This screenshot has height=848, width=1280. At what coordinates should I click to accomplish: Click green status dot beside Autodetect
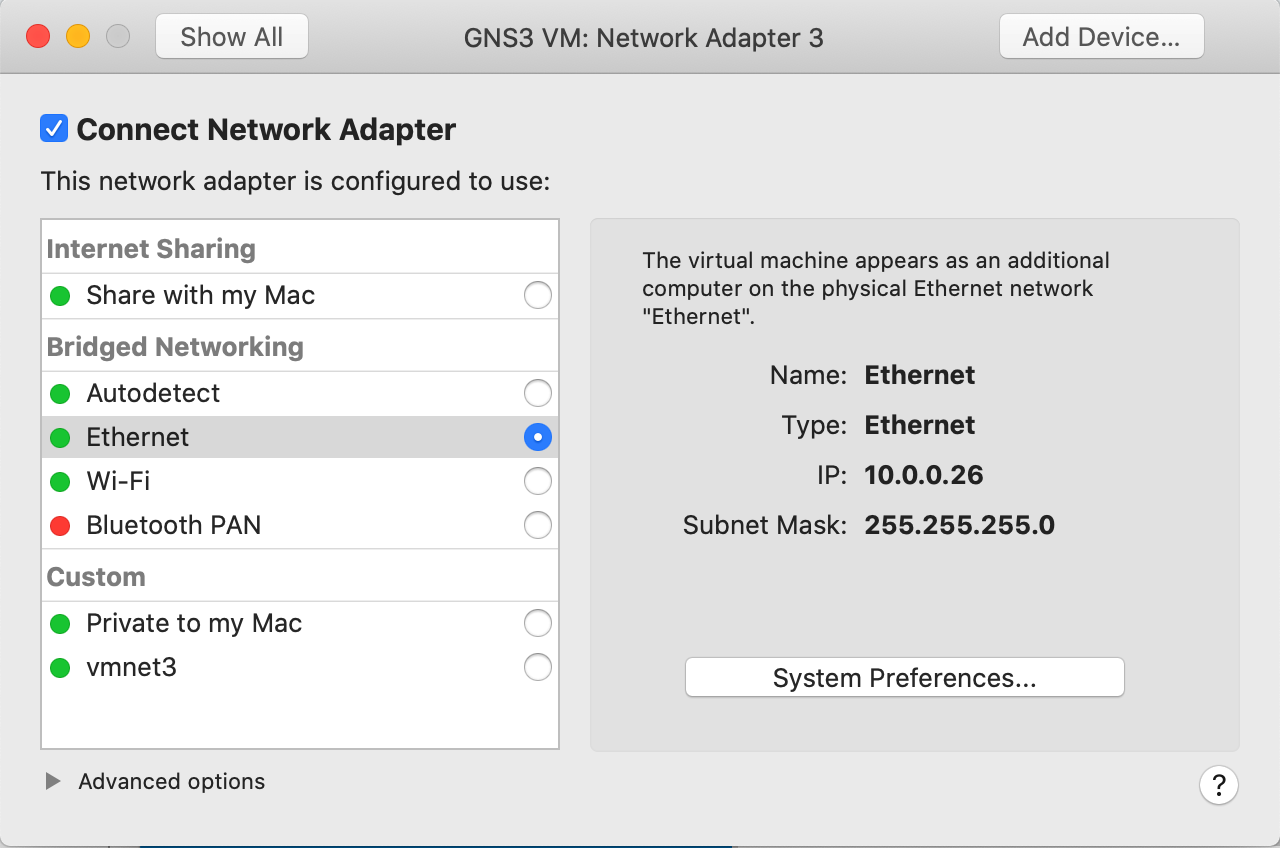click(x=60, y=393)
